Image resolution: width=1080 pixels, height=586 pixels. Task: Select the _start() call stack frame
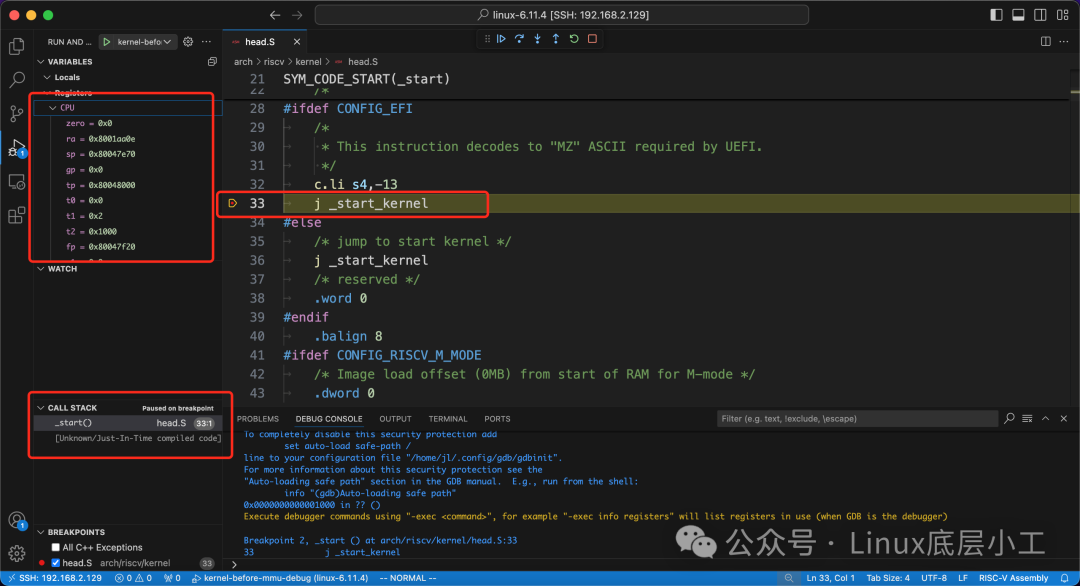click(128, 423)
